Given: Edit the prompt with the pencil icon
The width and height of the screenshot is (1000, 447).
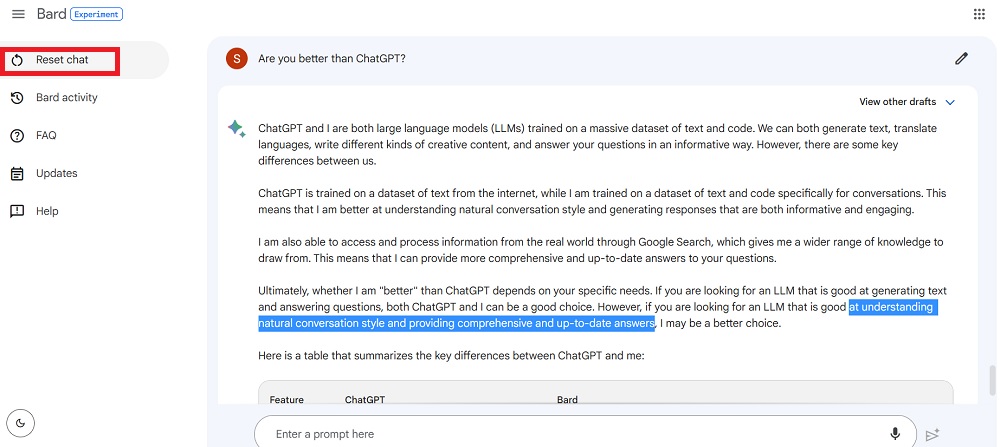Looking at the screenshot, I should [x=961, y=59].
